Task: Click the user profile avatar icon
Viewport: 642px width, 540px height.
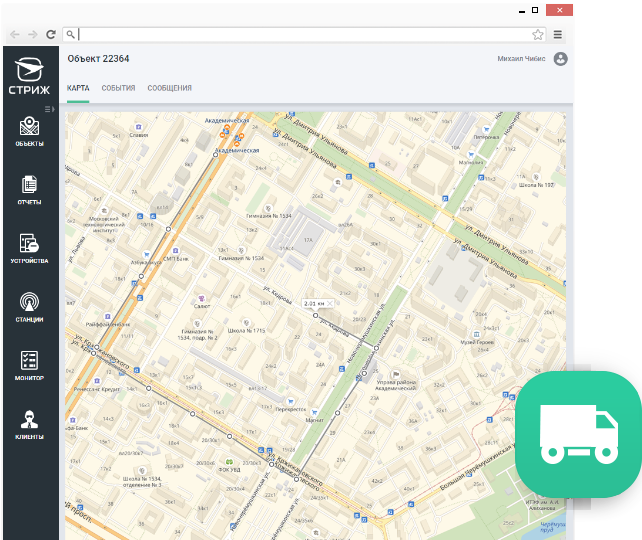Action: pyautogui.click(x=560, y=59)
